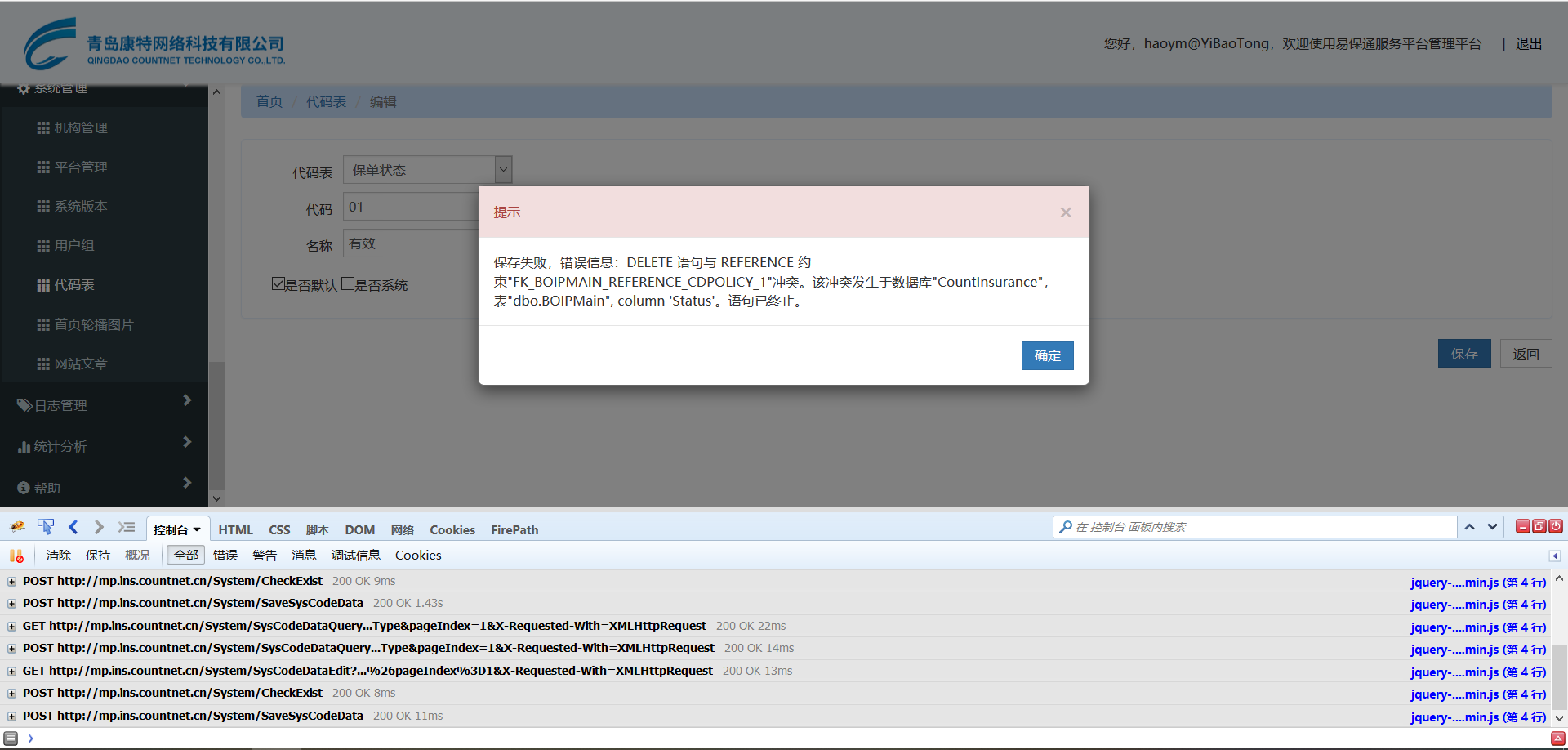This screenshot has height=750, width=1568.
Task: Switch to the 网络 panel tab
Action: click(403, 530)
